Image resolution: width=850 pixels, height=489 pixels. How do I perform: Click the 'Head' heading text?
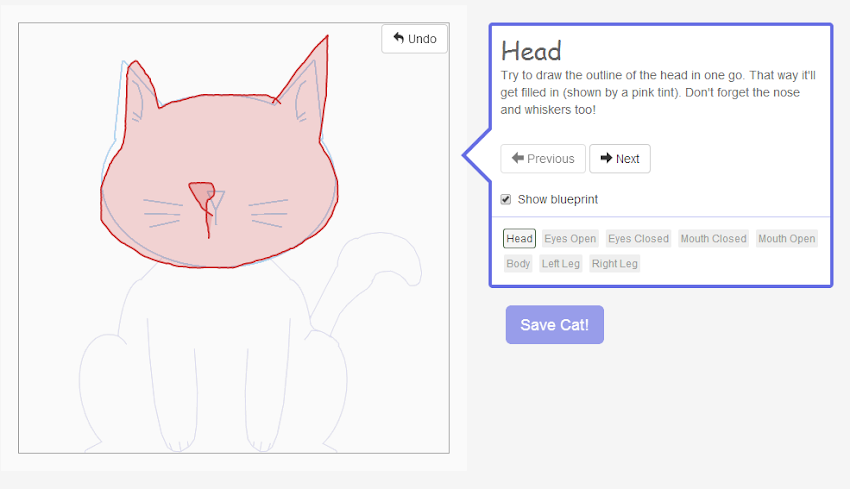click(x=531, y=52)
